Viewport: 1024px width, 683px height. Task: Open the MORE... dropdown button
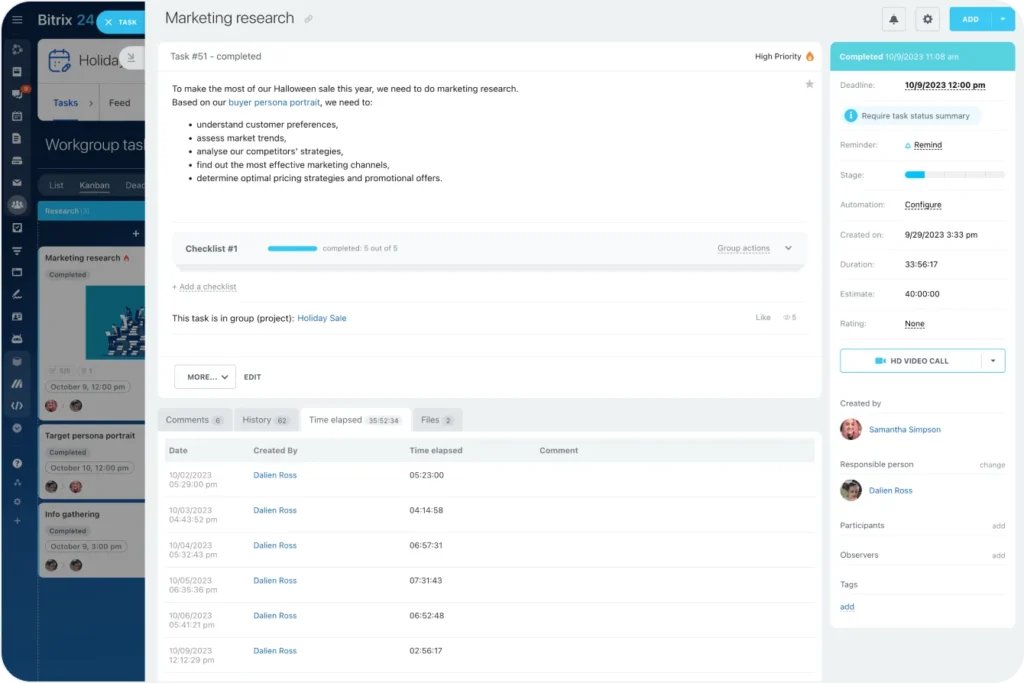pos(204,377)
